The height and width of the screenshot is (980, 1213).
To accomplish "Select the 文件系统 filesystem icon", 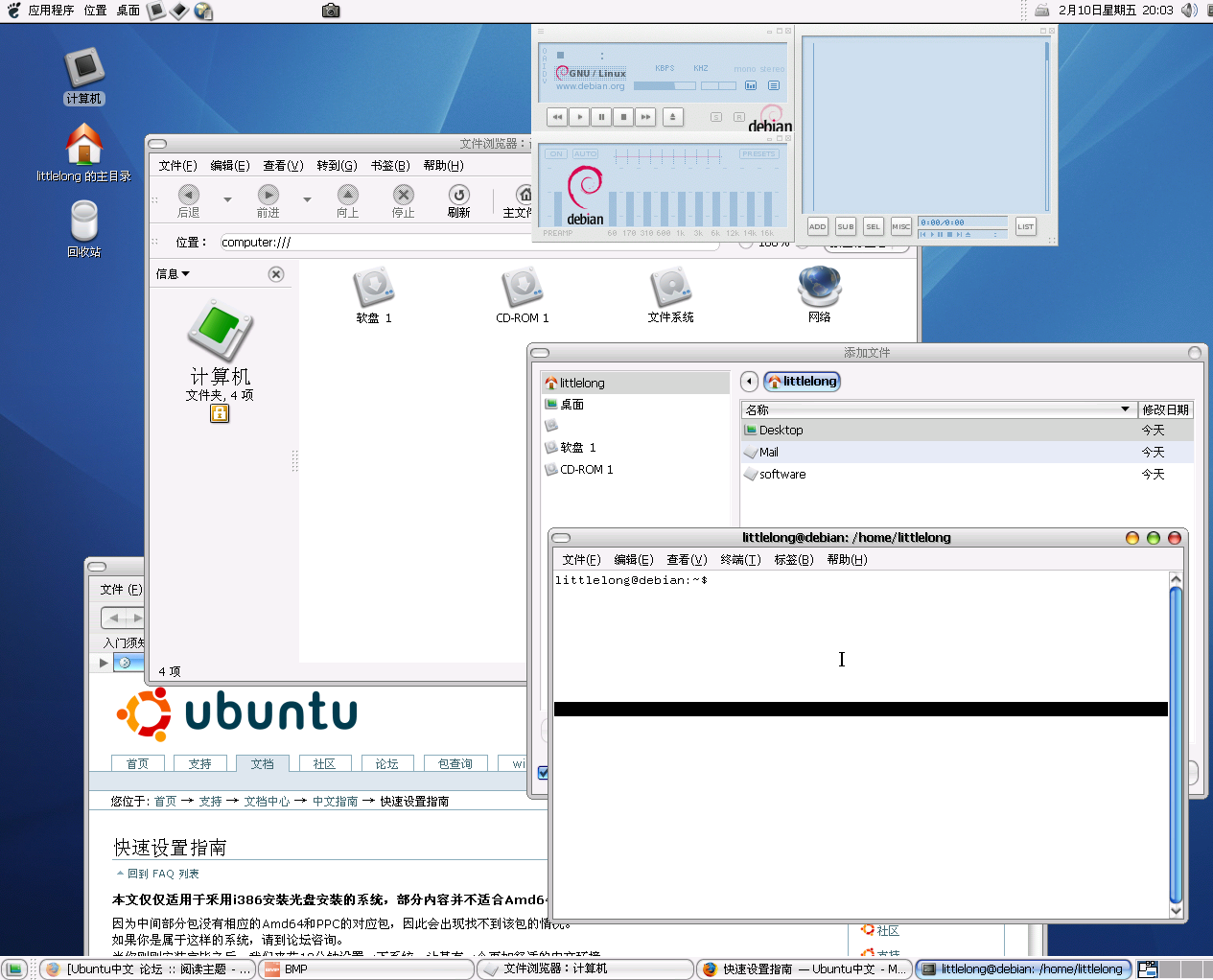I will (671, 295).
